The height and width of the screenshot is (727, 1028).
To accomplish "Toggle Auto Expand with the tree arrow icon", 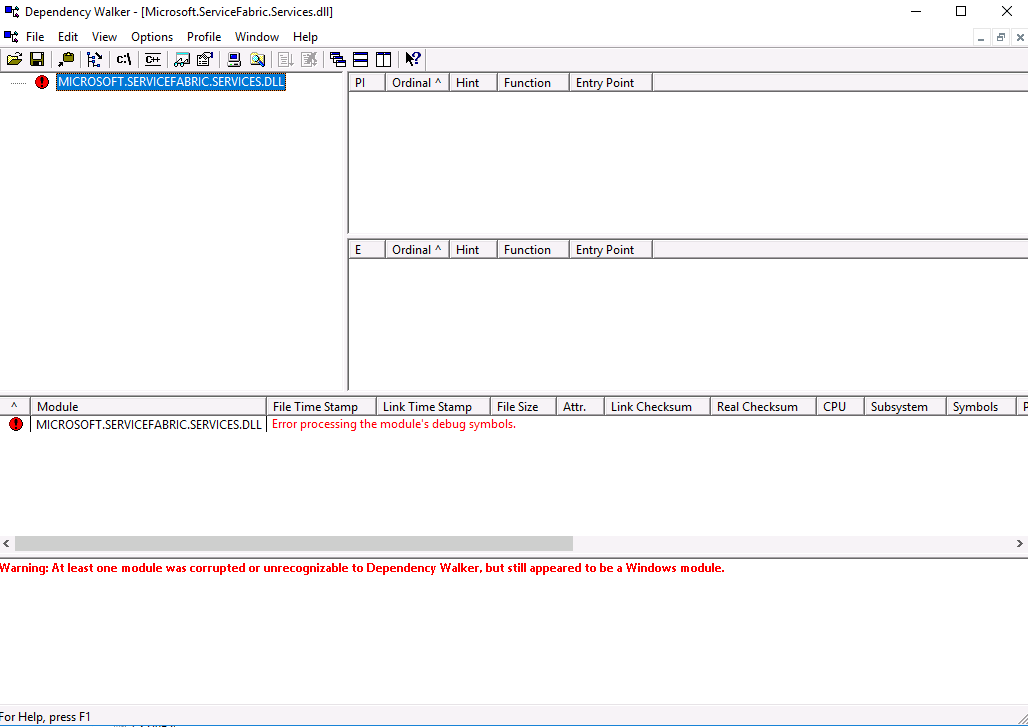I will [94, 59].
